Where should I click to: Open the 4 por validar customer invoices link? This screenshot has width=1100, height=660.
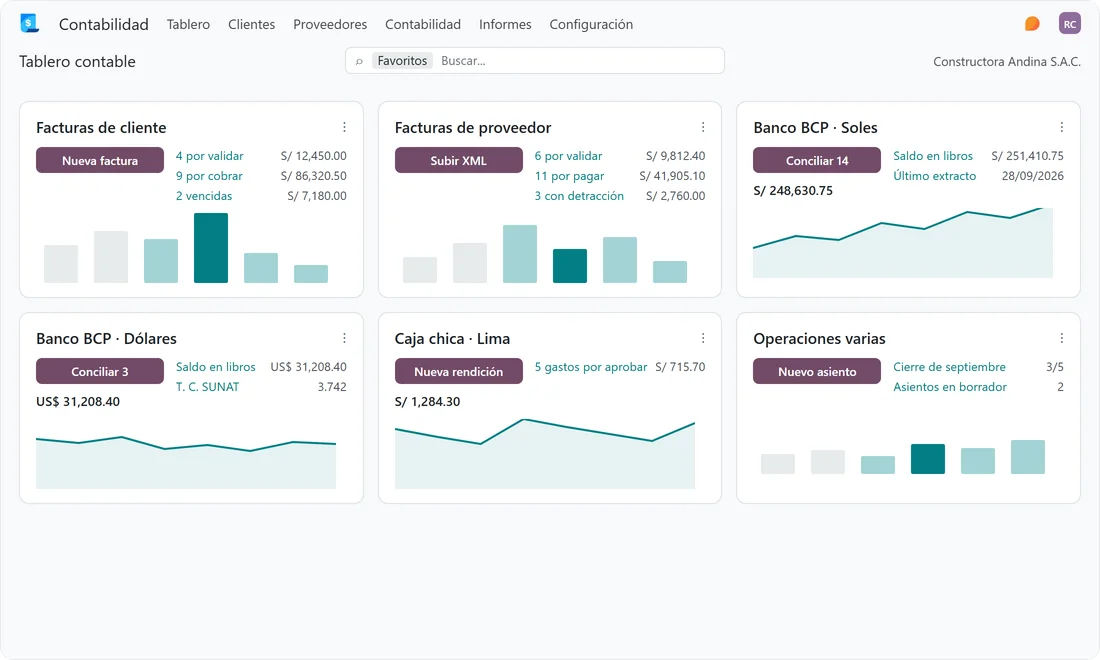210,156
